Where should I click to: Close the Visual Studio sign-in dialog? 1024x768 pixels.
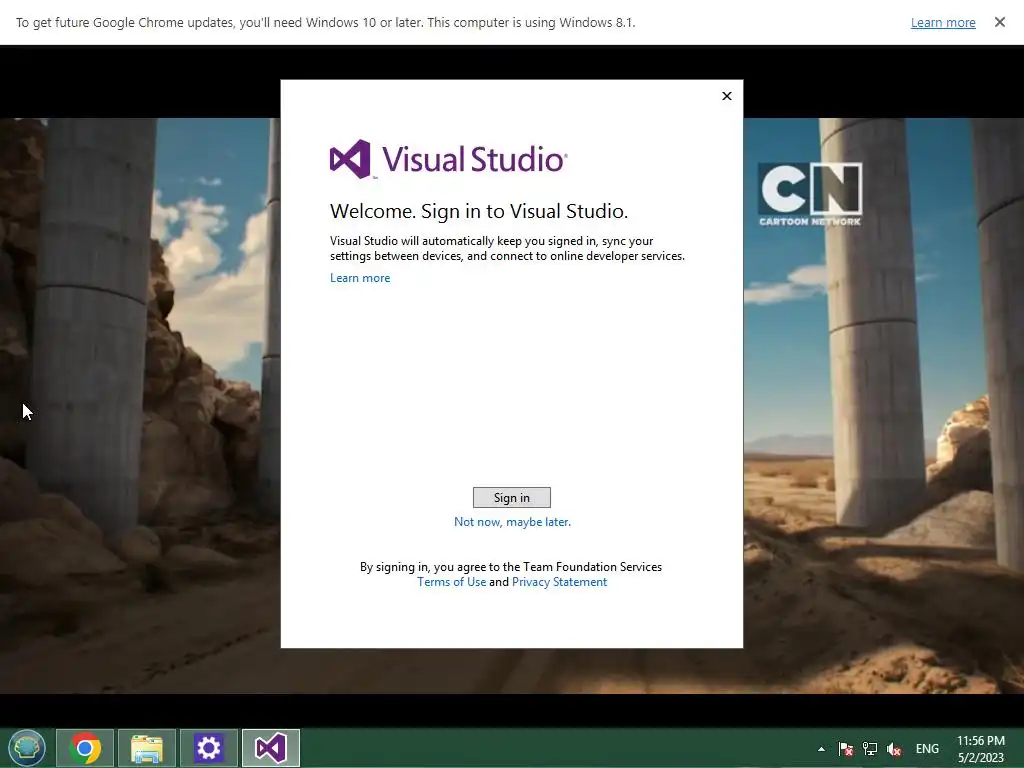[727, 96]
